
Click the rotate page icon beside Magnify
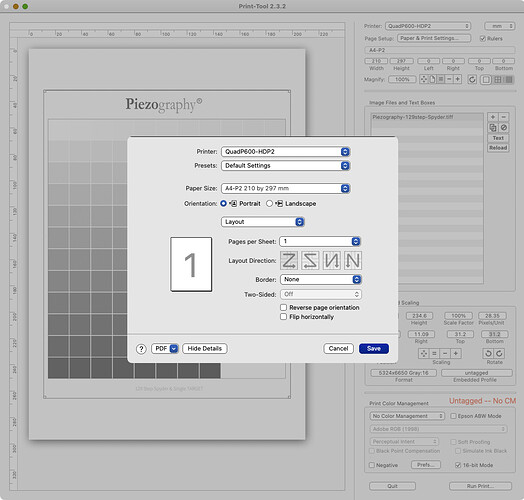point(472,80)
